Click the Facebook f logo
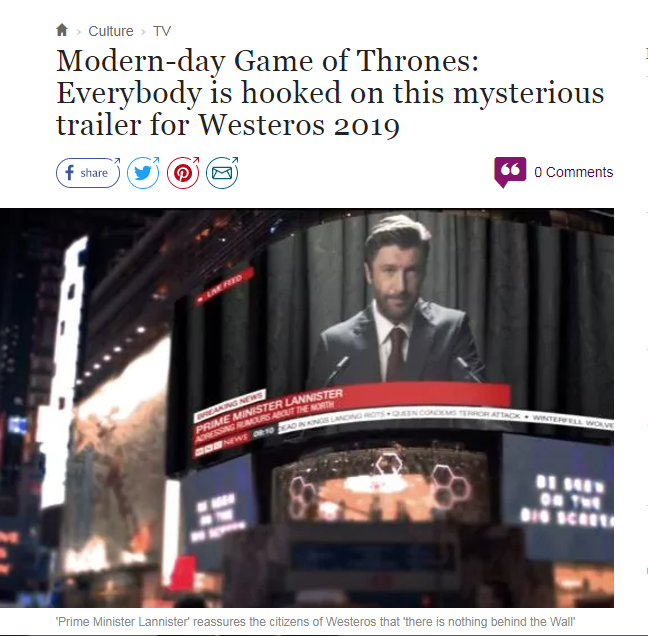Viewport: 648px width, 636px height. (69, 173)
